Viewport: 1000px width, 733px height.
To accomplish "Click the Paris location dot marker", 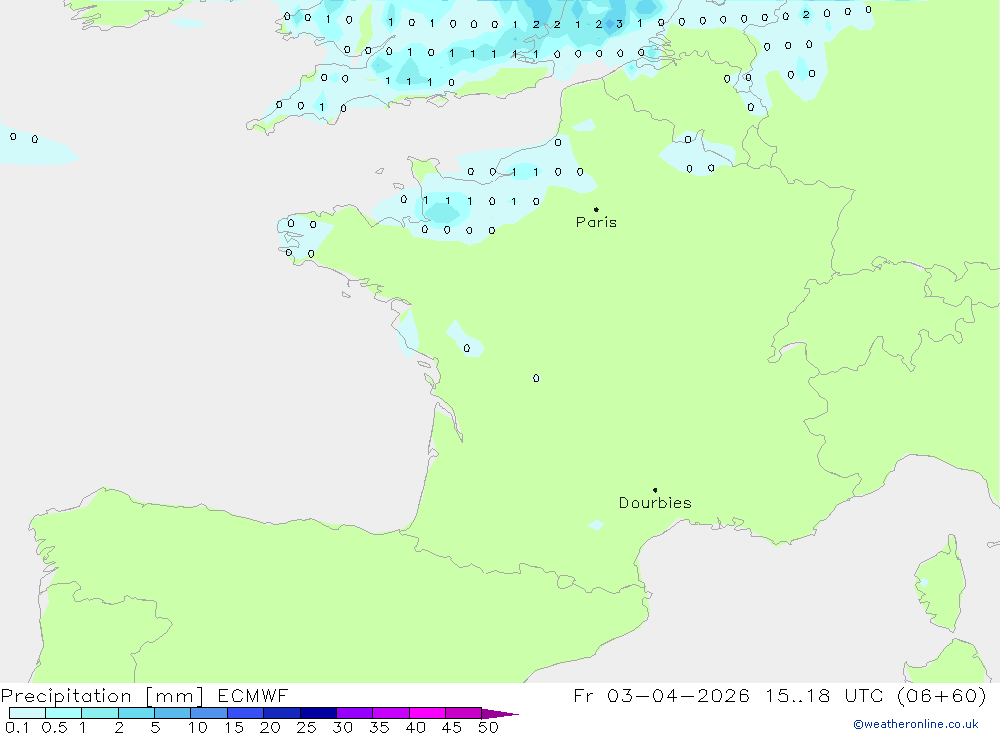I will pos(596,209).
